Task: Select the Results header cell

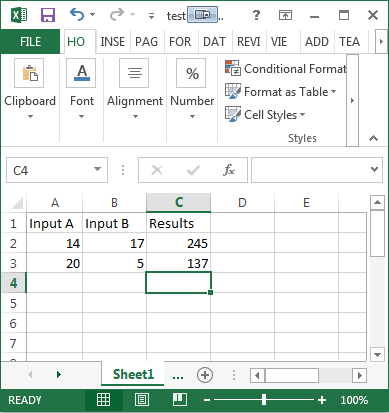Action: [178, 223]
